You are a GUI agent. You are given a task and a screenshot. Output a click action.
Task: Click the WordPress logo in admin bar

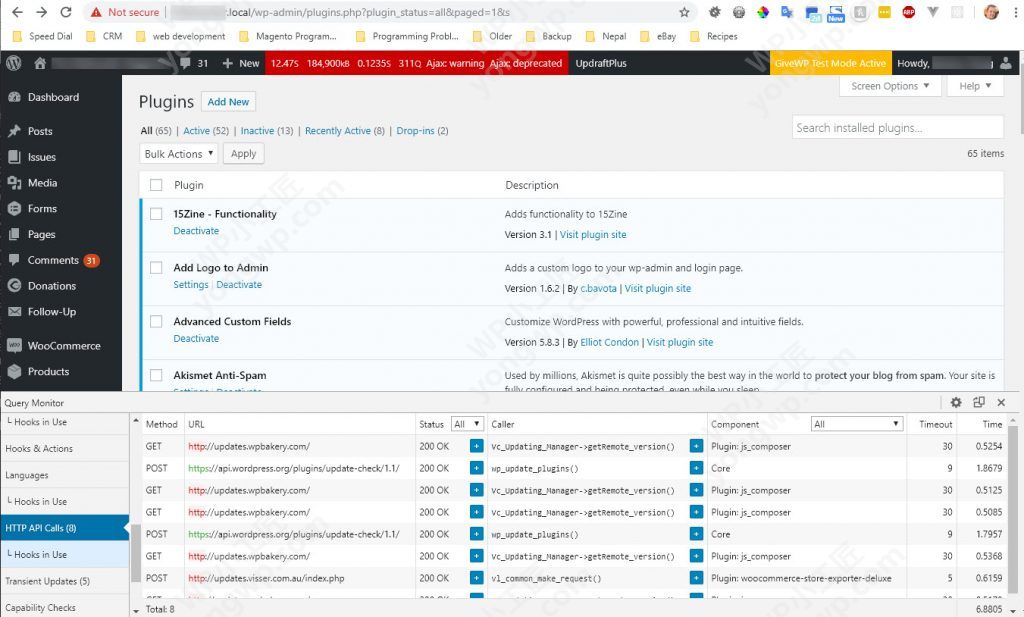13,63
